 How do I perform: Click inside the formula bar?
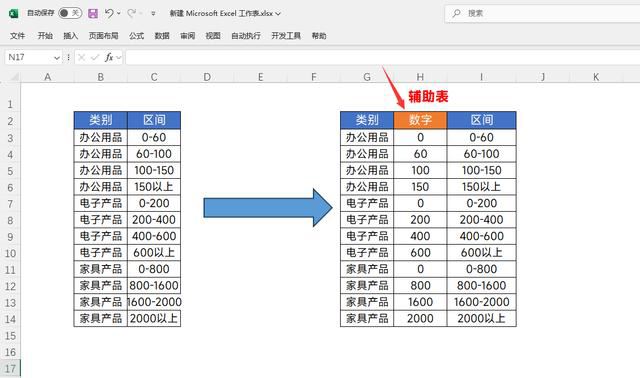click(382, 58)
